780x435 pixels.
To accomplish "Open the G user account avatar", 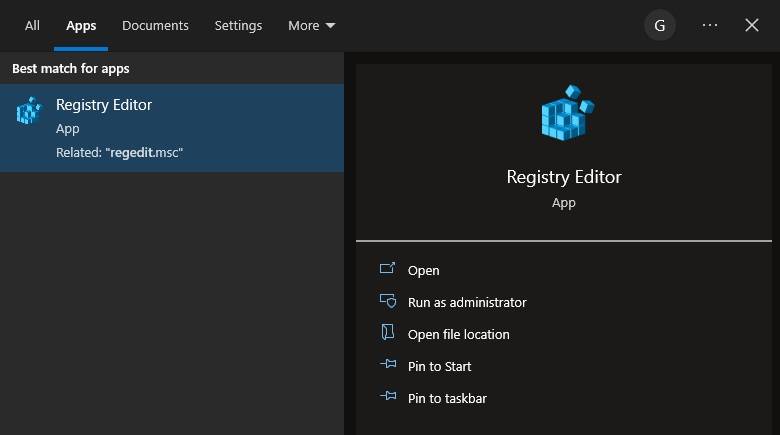I will click(659, 25).
